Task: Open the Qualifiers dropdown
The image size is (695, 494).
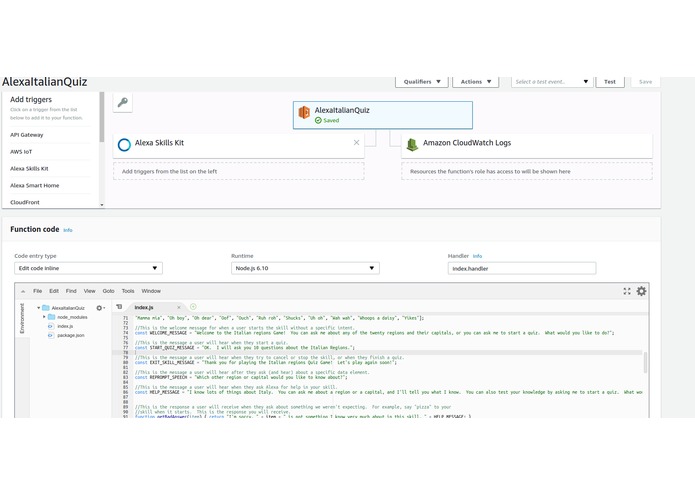Action: pyautogui.click(x=422, y=82)
